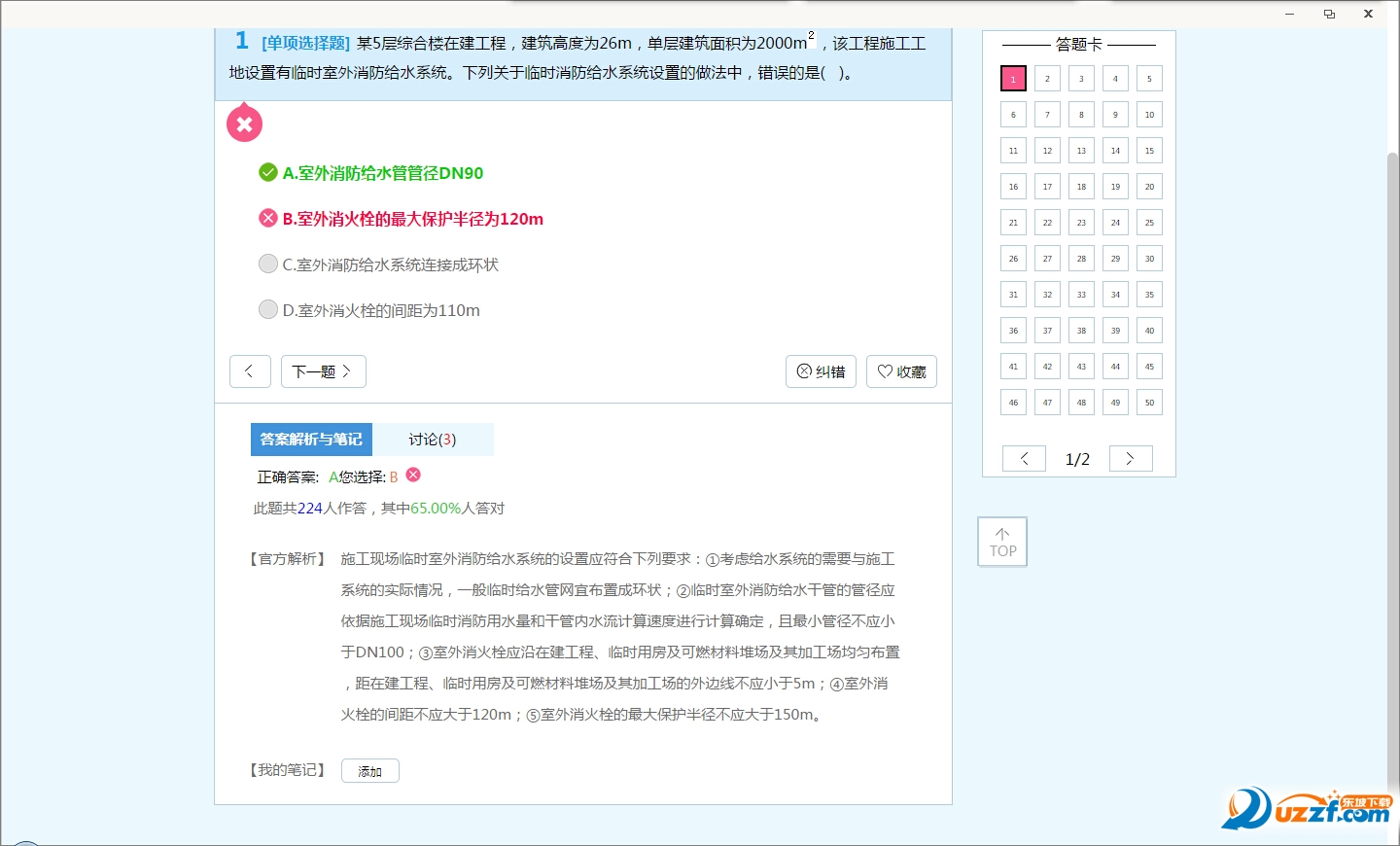Click the TOP back-to-top button
Viewport: 1400px width, 846px height.
1002,542
